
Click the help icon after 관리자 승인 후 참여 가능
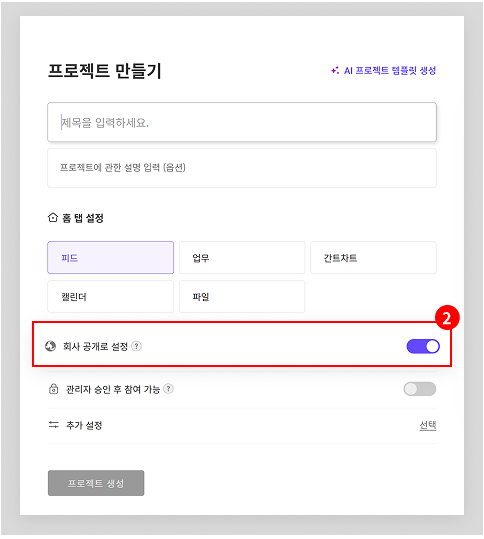click(x=168, y=389)
